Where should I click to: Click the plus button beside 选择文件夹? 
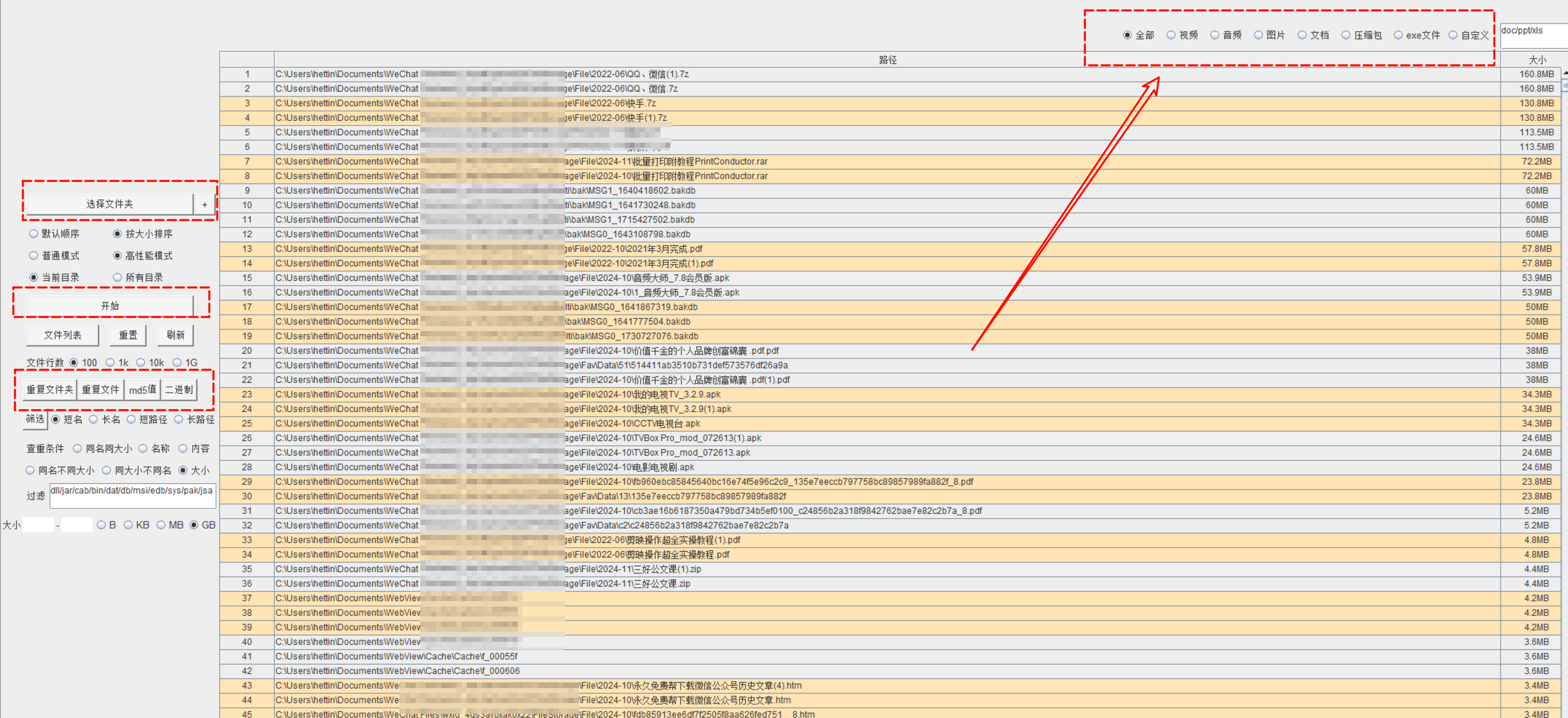click(x=204, y=204)
